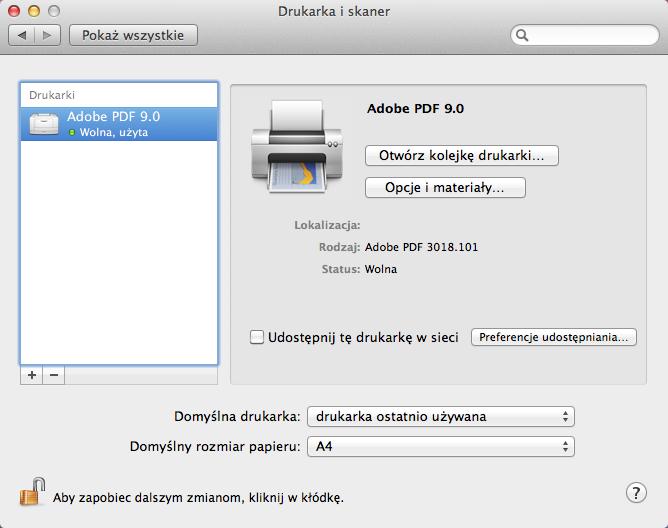Click the small printer icon in the list
The height and width of the screenshot is (528, 668).
[x=44, y=124]
